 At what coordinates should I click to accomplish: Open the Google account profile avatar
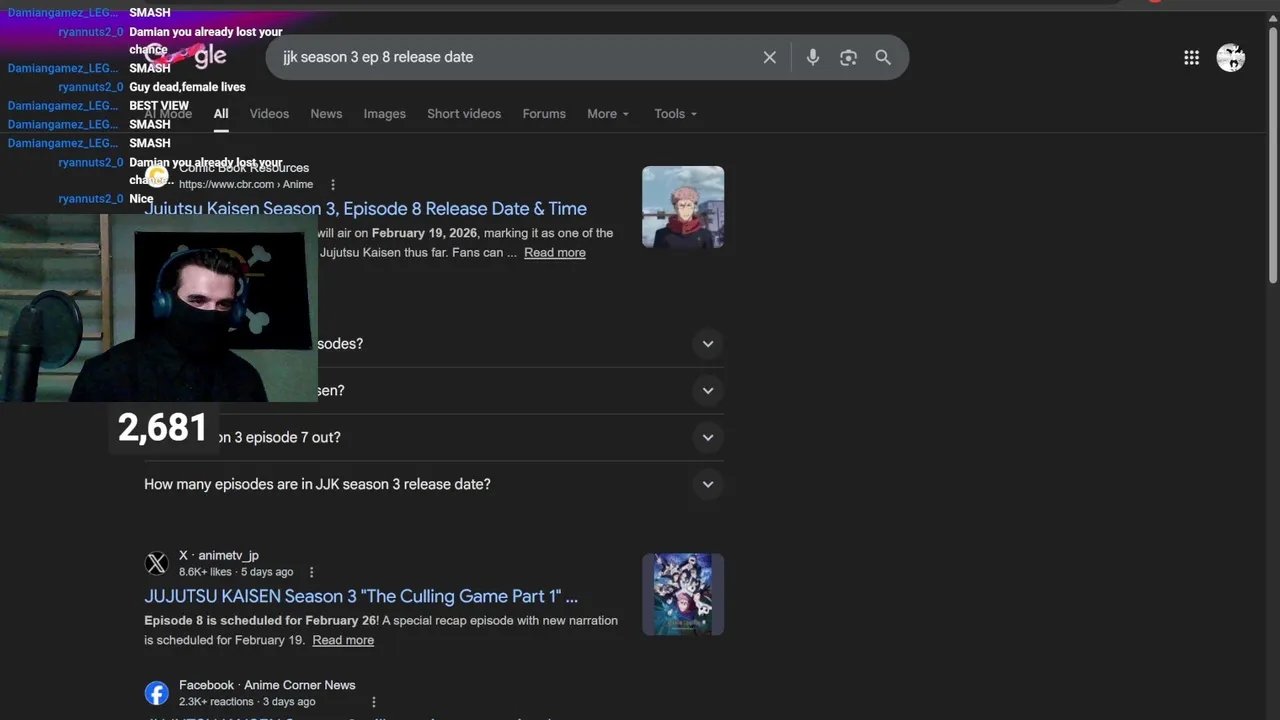click(1230, 58)
